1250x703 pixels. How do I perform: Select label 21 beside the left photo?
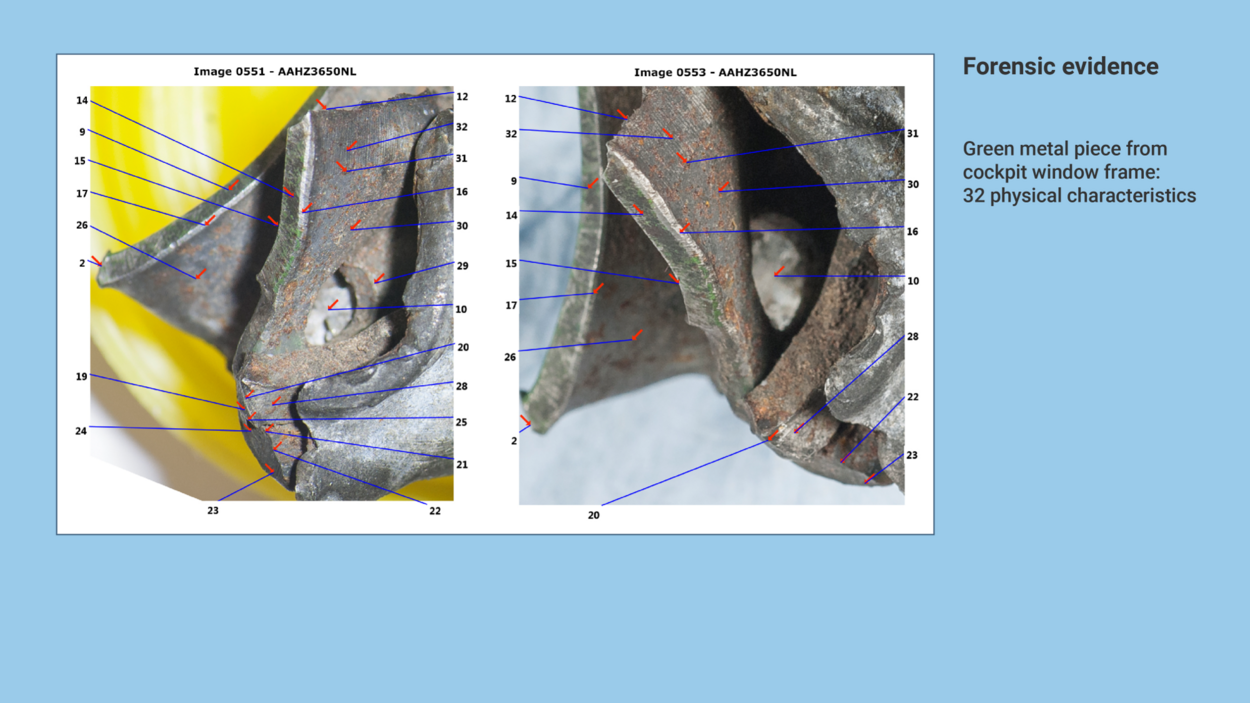pos(462,465)
